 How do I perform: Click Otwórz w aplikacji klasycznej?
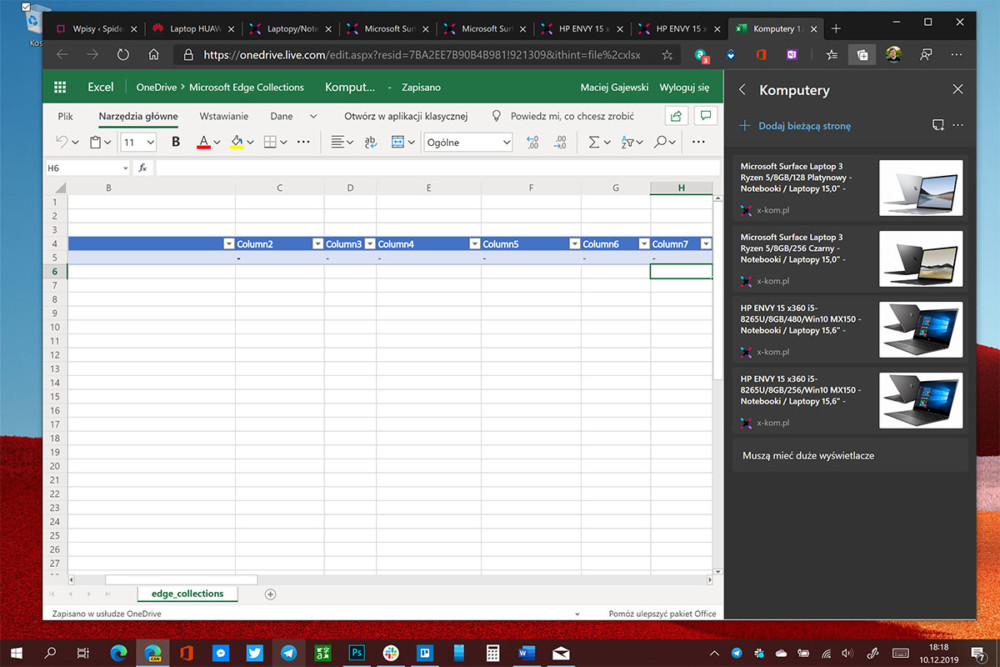point(406,116)
